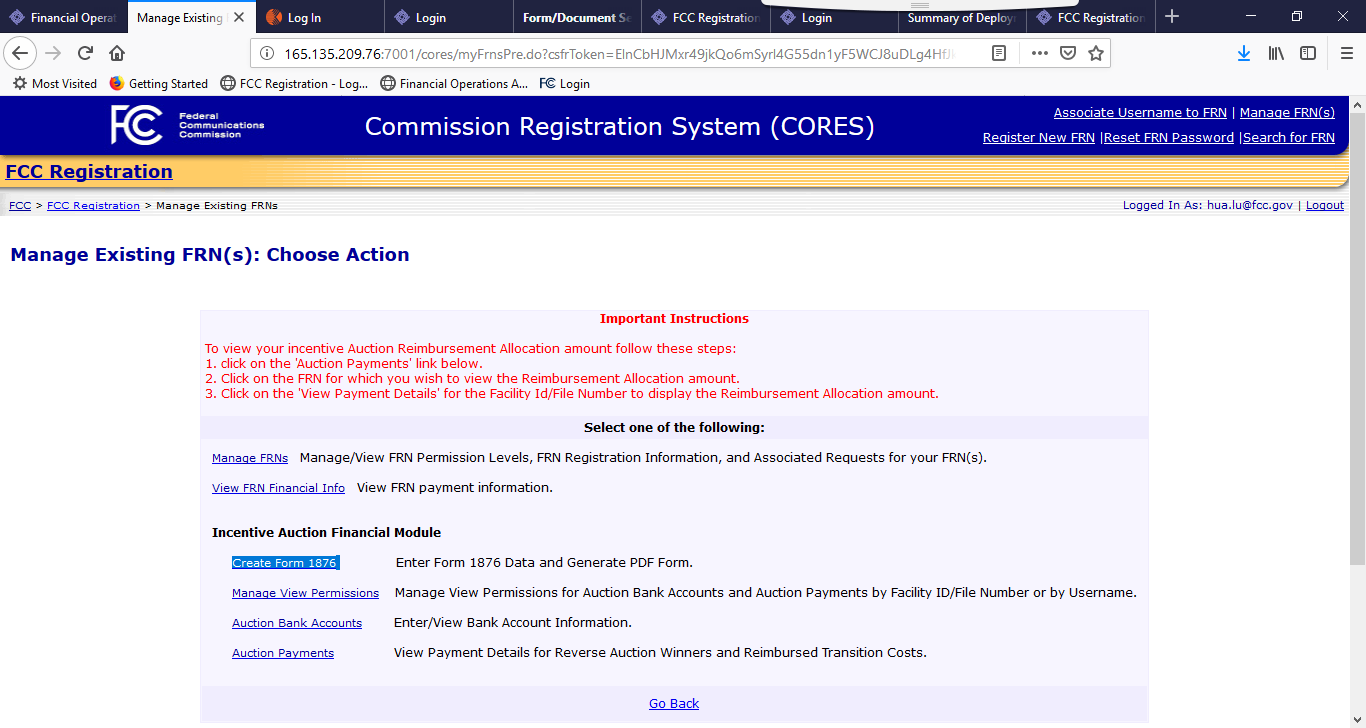
Task: Open Register New FRN link
Action: [x=1039, y=138]
